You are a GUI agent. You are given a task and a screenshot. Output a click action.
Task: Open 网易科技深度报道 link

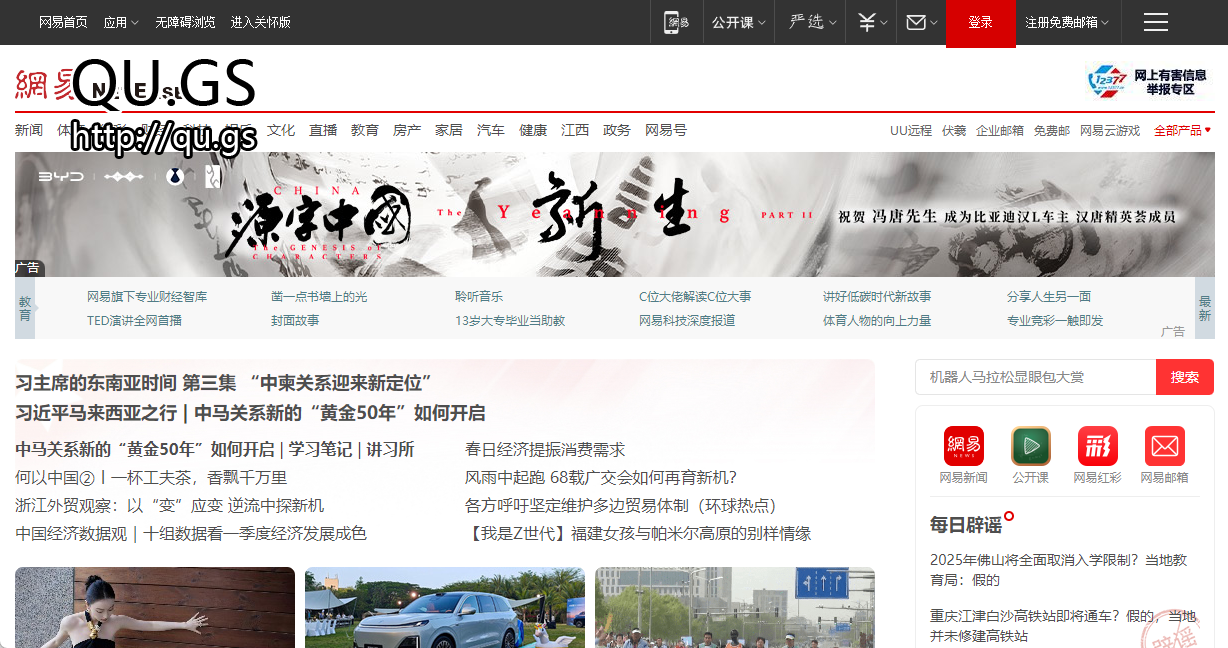click(687, 321)
